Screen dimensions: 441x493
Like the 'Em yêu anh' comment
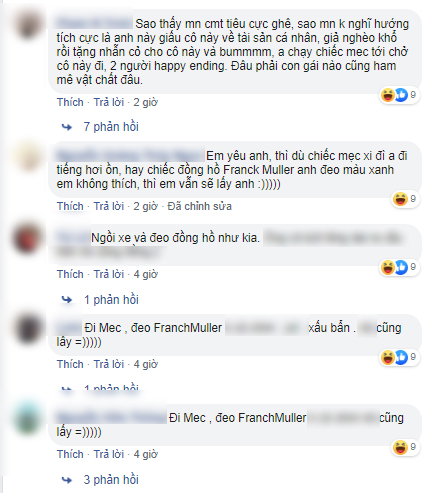[70, 206]
